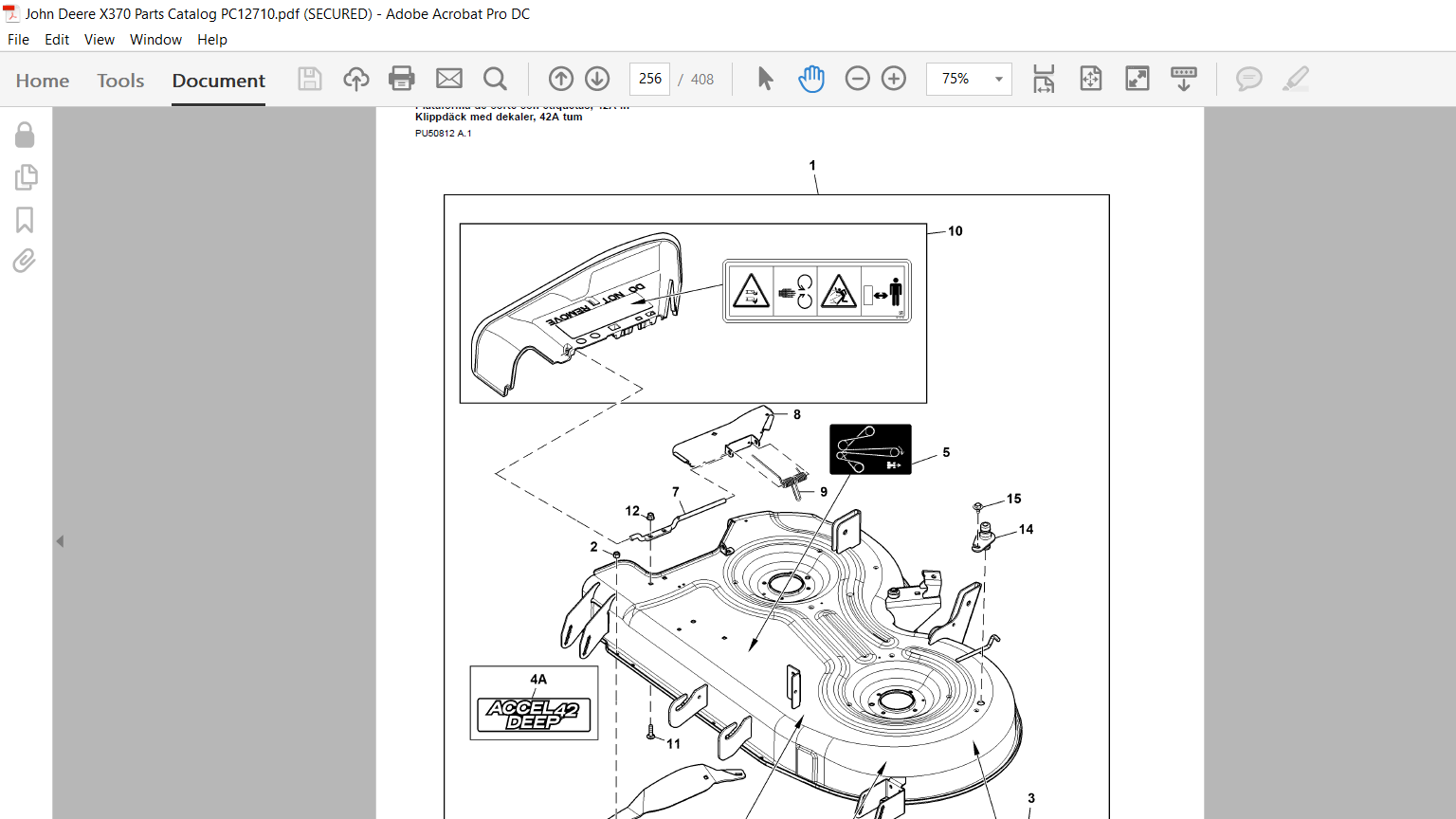
Task: Open the 75% zoom level dropdown
Action: click(969, 79)
